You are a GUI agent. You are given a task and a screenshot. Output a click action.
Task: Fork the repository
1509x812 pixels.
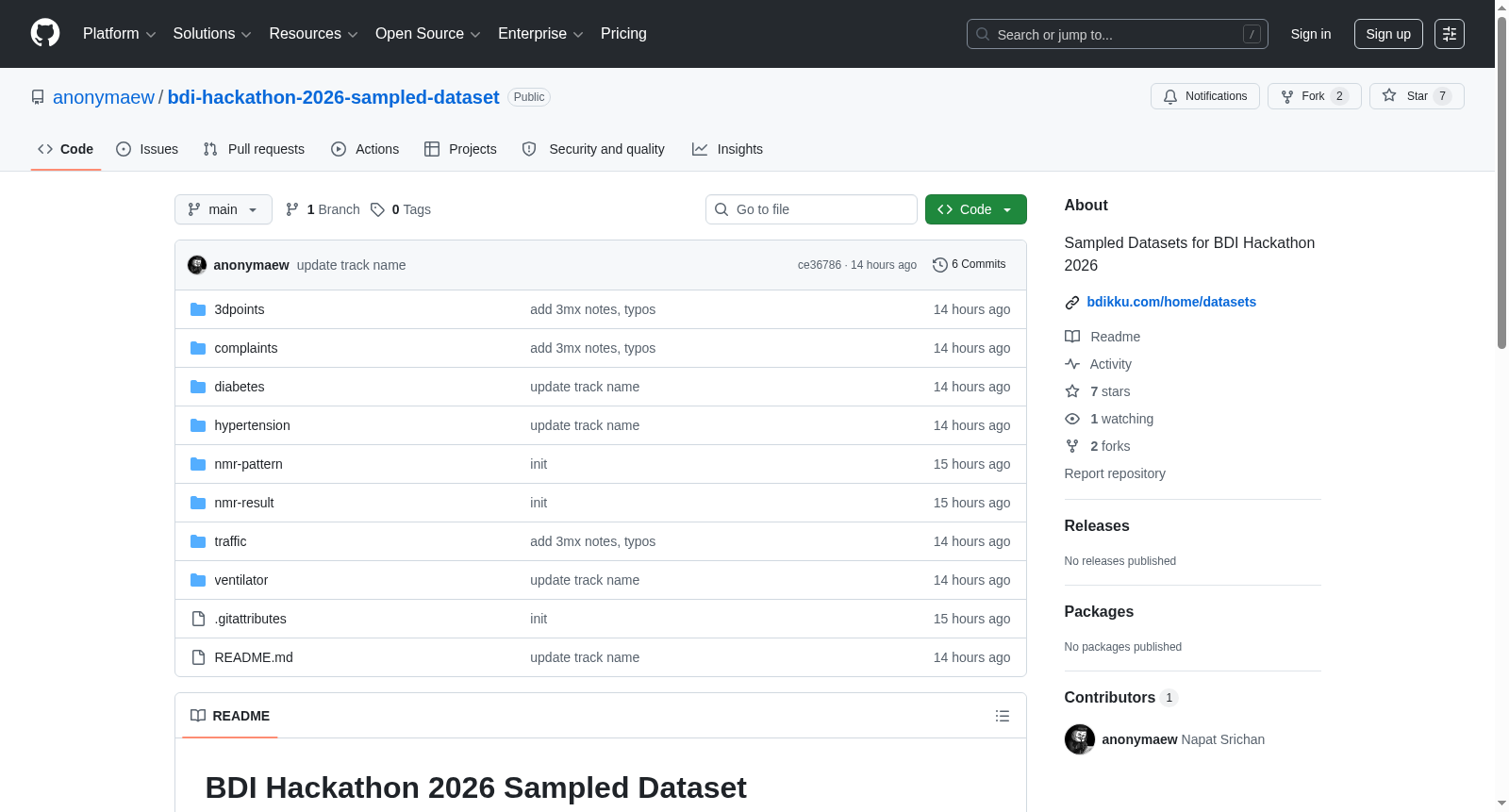(x=1315, y=96)
